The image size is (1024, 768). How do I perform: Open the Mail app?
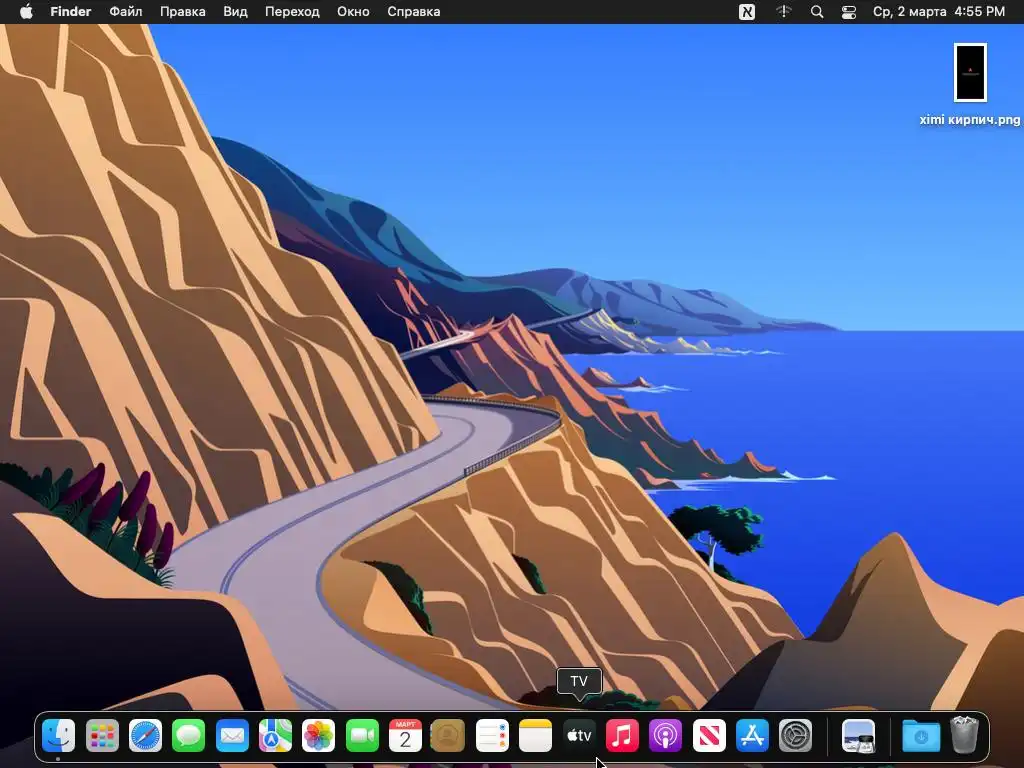232,736
